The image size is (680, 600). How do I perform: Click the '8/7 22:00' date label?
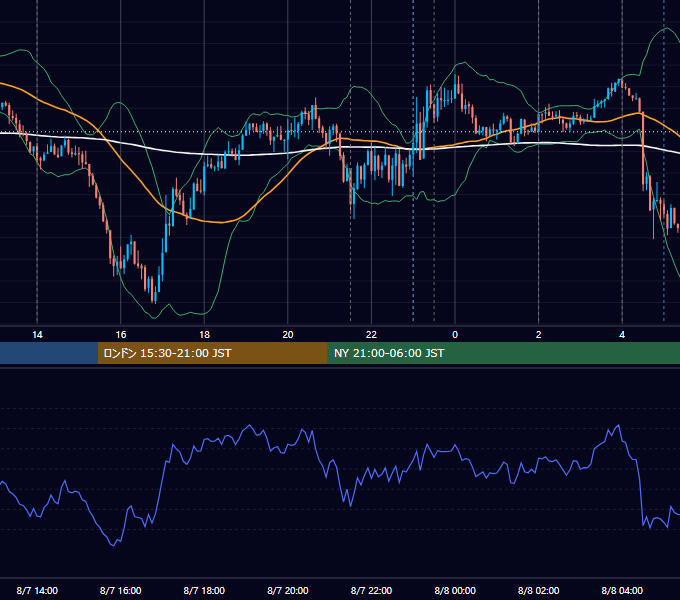[371, 590]
